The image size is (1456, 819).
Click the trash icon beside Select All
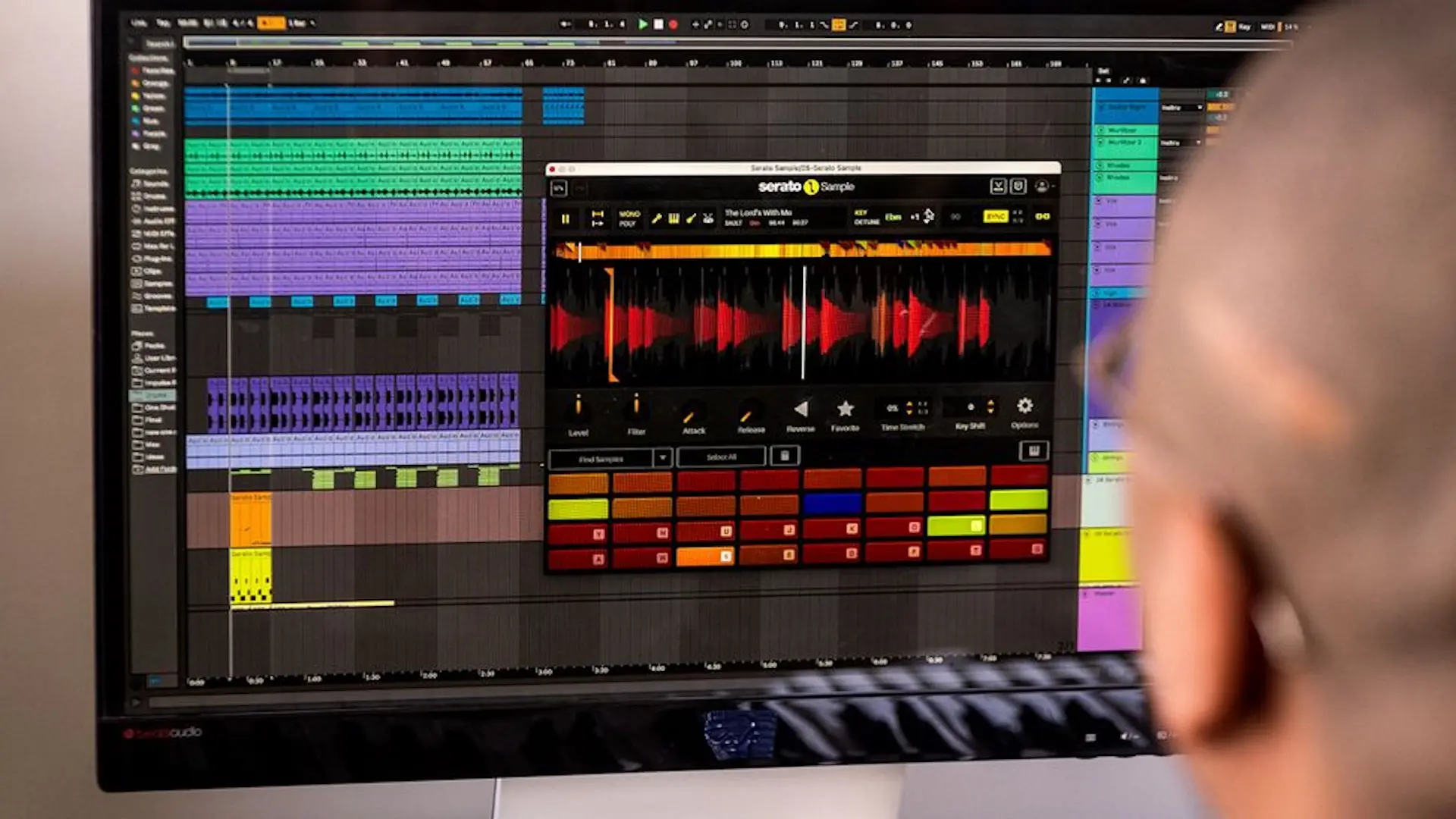pos(784,455)
